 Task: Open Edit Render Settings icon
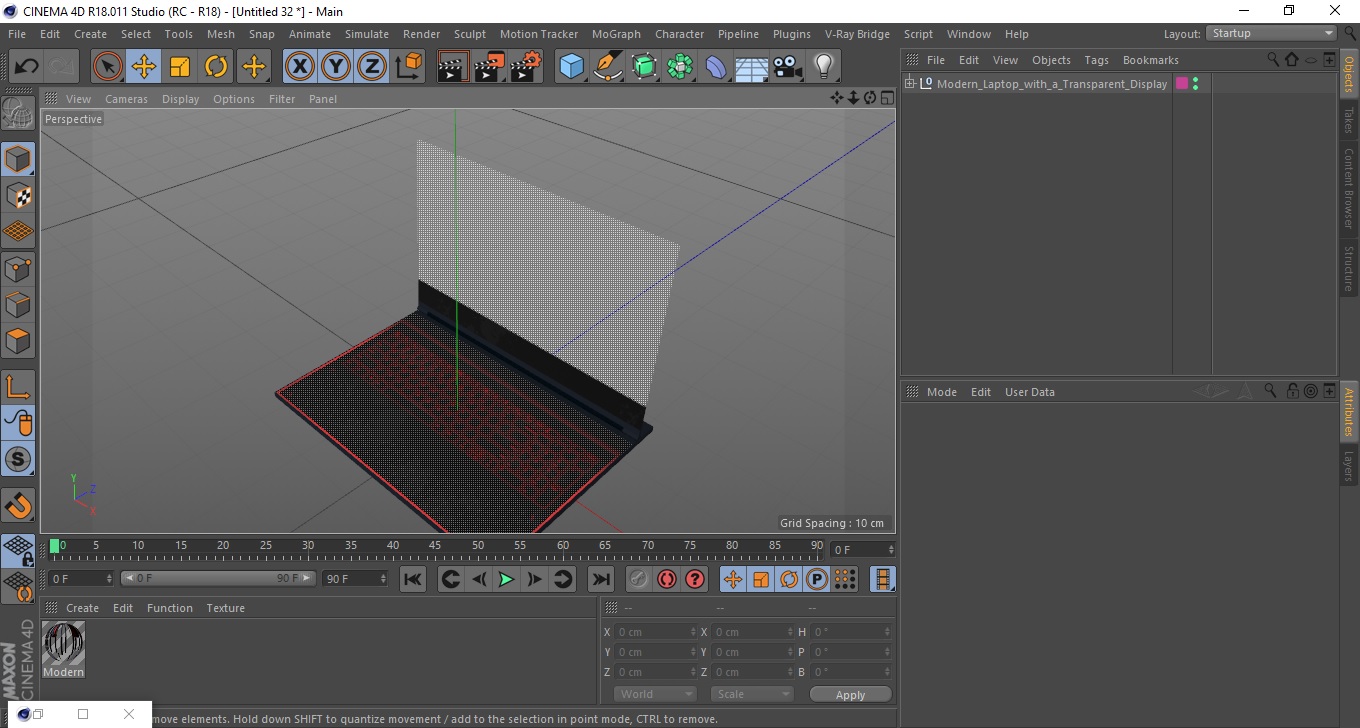[x=525, y=67]
